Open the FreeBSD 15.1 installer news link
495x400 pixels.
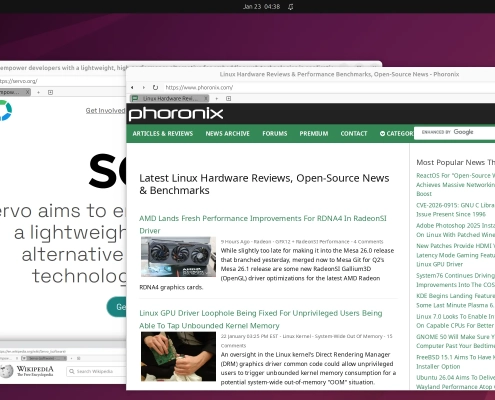(455, 362)
